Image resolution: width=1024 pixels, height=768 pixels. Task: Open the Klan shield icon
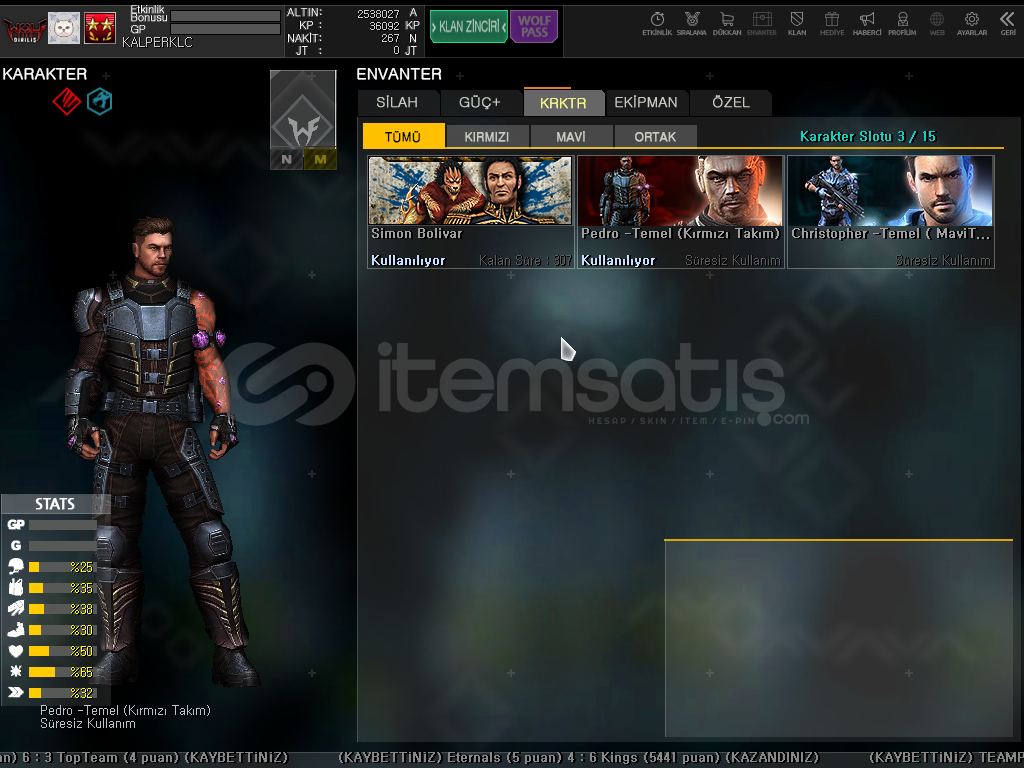point(797,24)
